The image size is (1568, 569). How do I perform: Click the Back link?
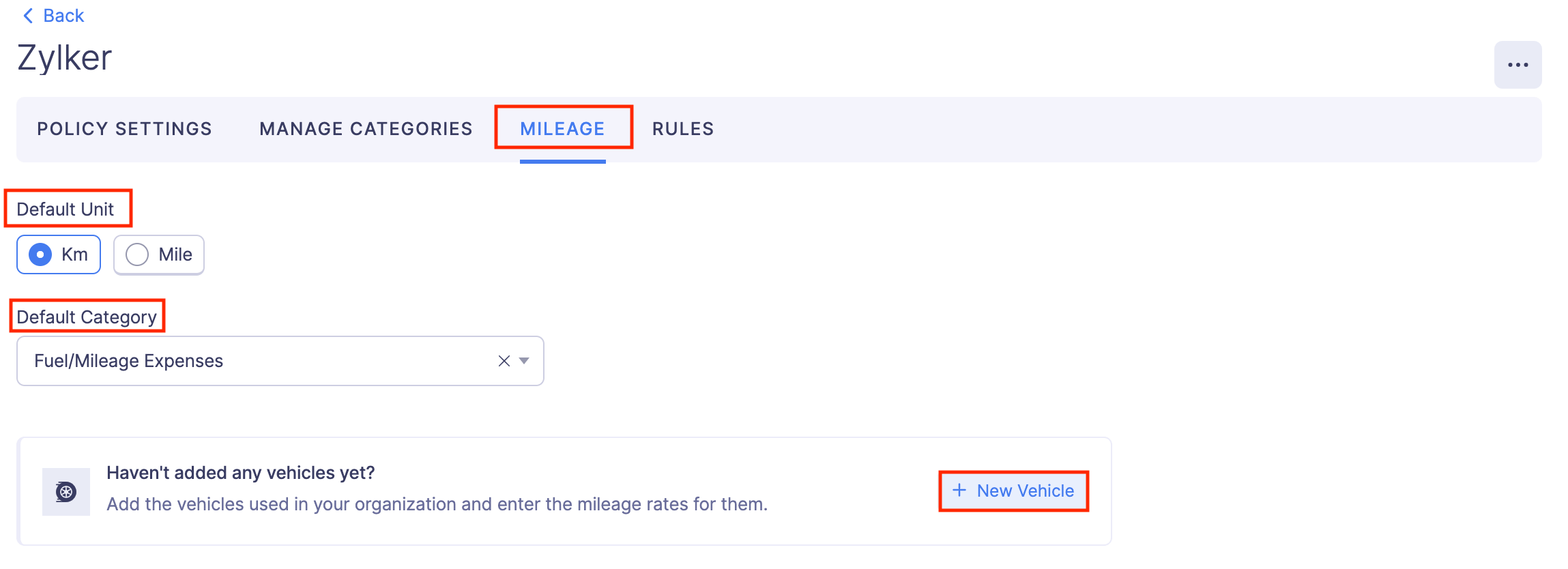tap(63, 15)
